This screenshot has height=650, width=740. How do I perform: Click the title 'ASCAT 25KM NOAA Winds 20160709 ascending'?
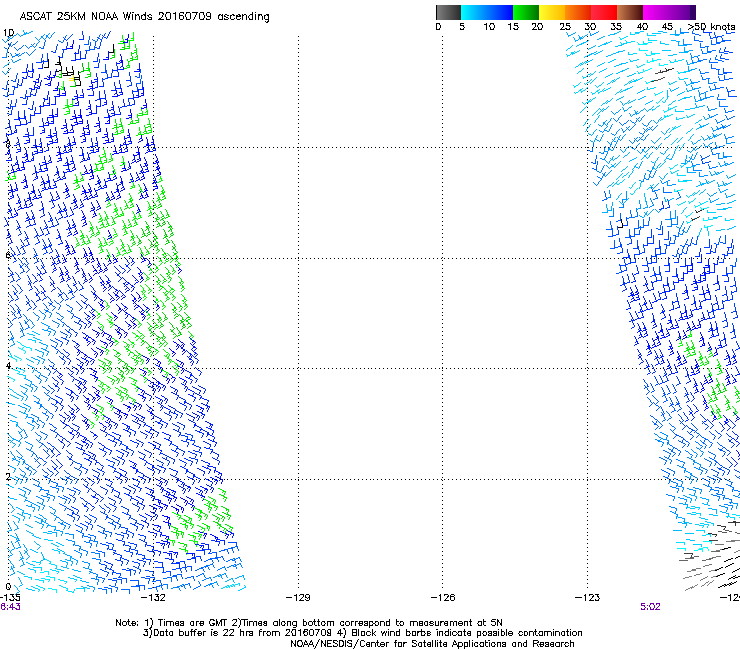pyautogui.click(x=144, y=17)
